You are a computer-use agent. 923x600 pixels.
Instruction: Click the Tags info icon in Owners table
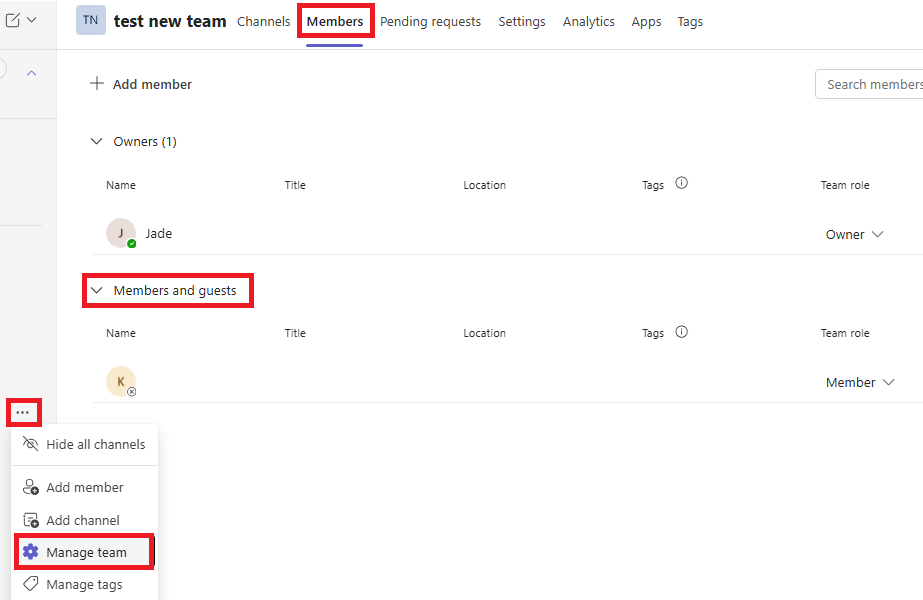click(x=682, y=183)
